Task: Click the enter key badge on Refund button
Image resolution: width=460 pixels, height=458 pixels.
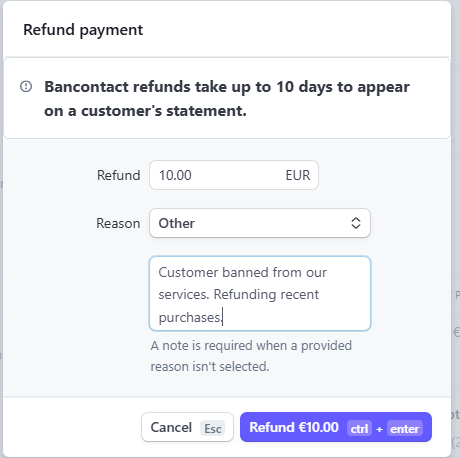Action: [405, 428]
